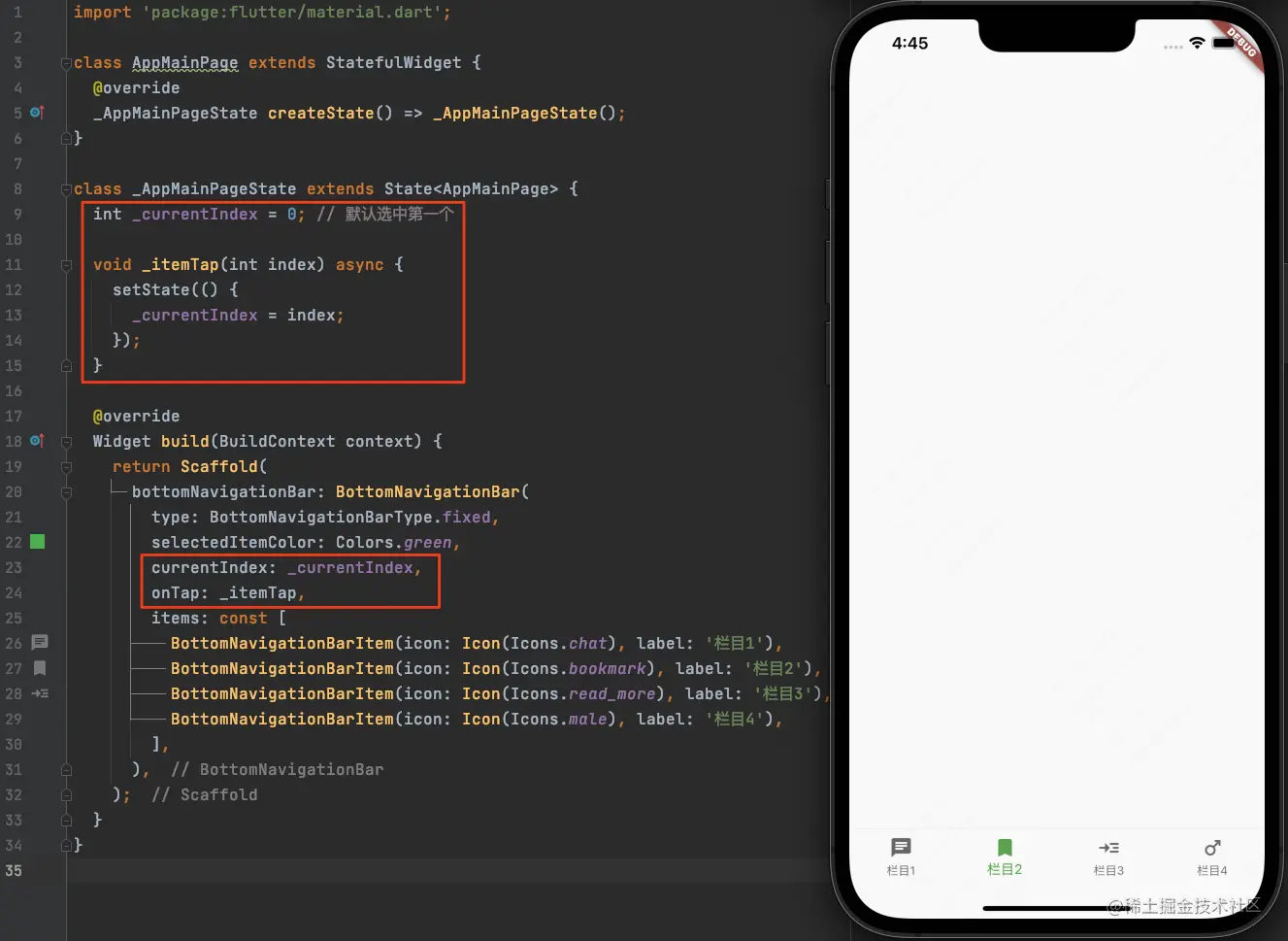
Task: Switch to the 栏目3 tab in simulator
Action: click(x=1108, y=857)
